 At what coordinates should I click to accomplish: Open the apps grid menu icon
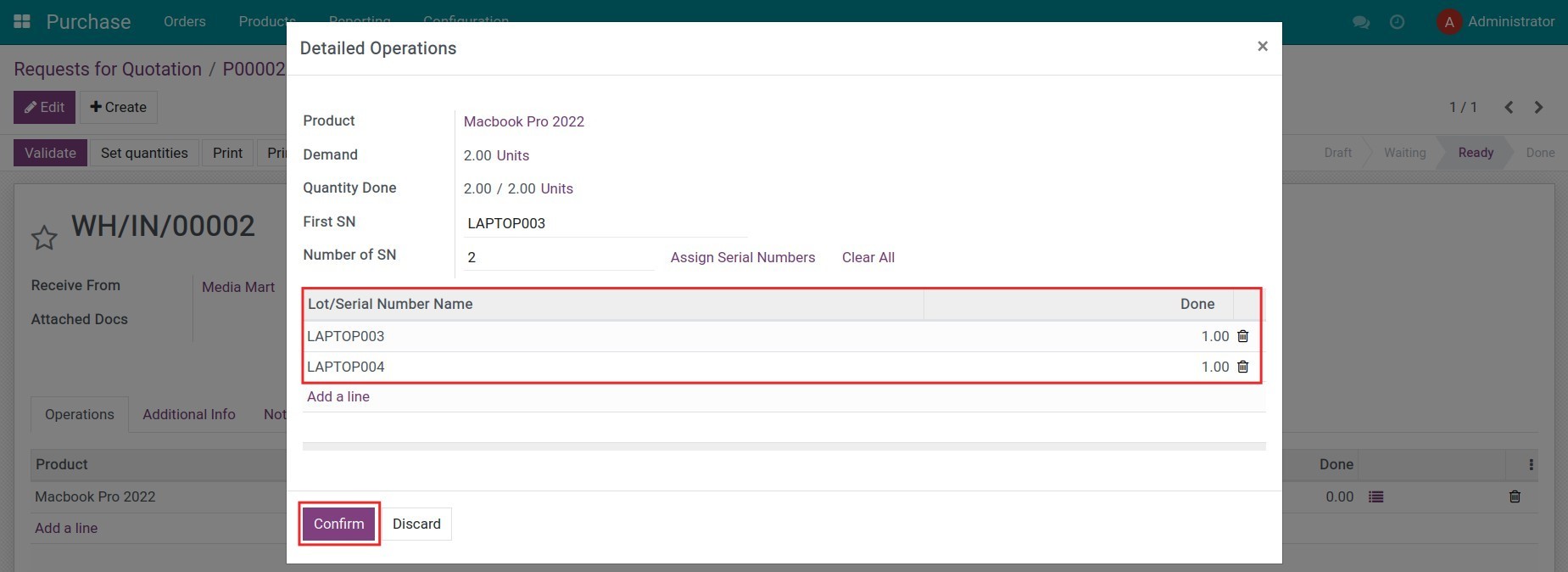[x=22, y=21]
